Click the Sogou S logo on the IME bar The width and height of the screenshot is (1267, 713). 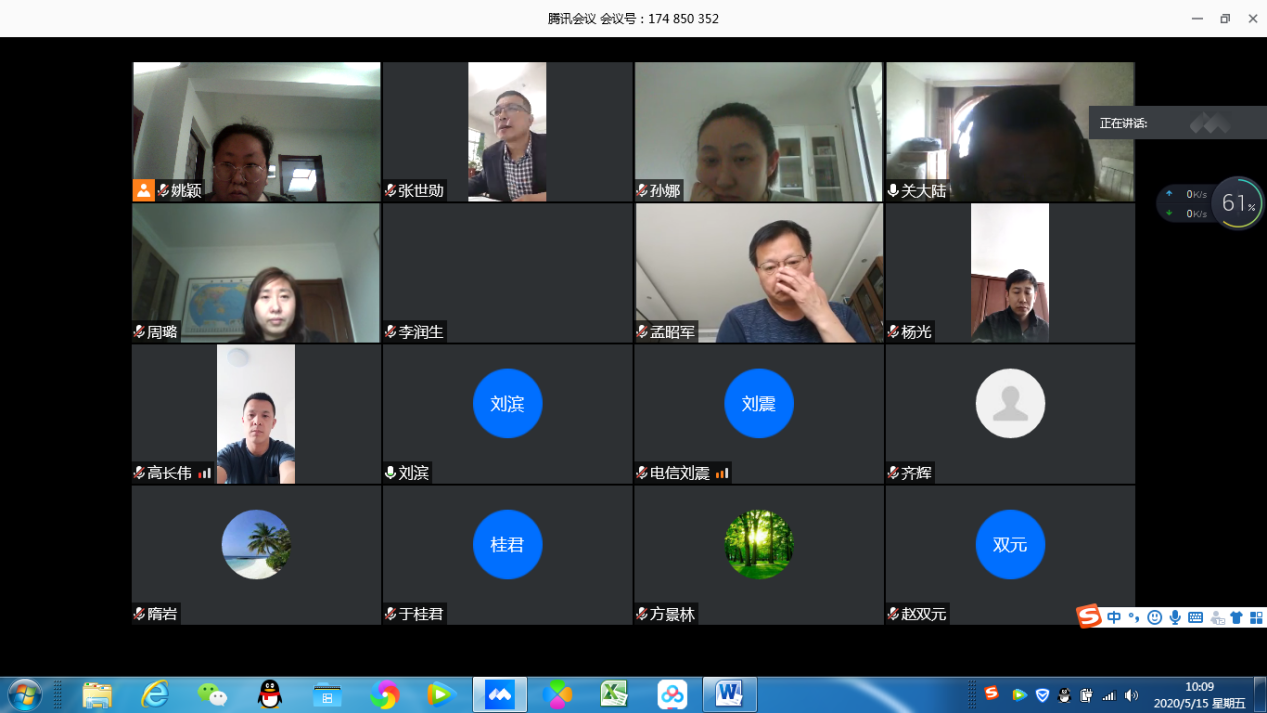(x=1089, y=617)
